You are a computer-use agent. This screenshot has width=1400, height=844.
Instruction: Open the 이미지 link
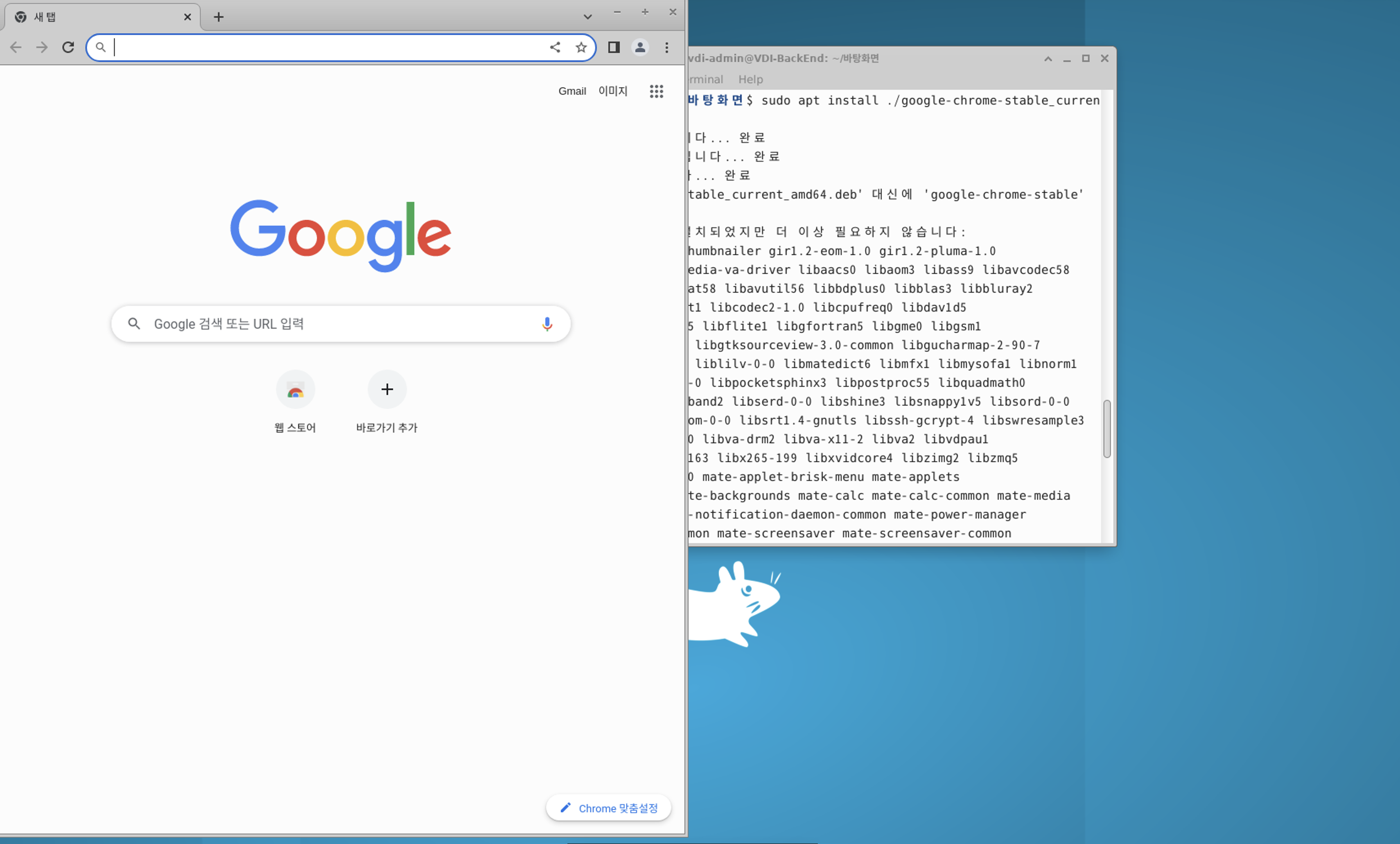612,91
